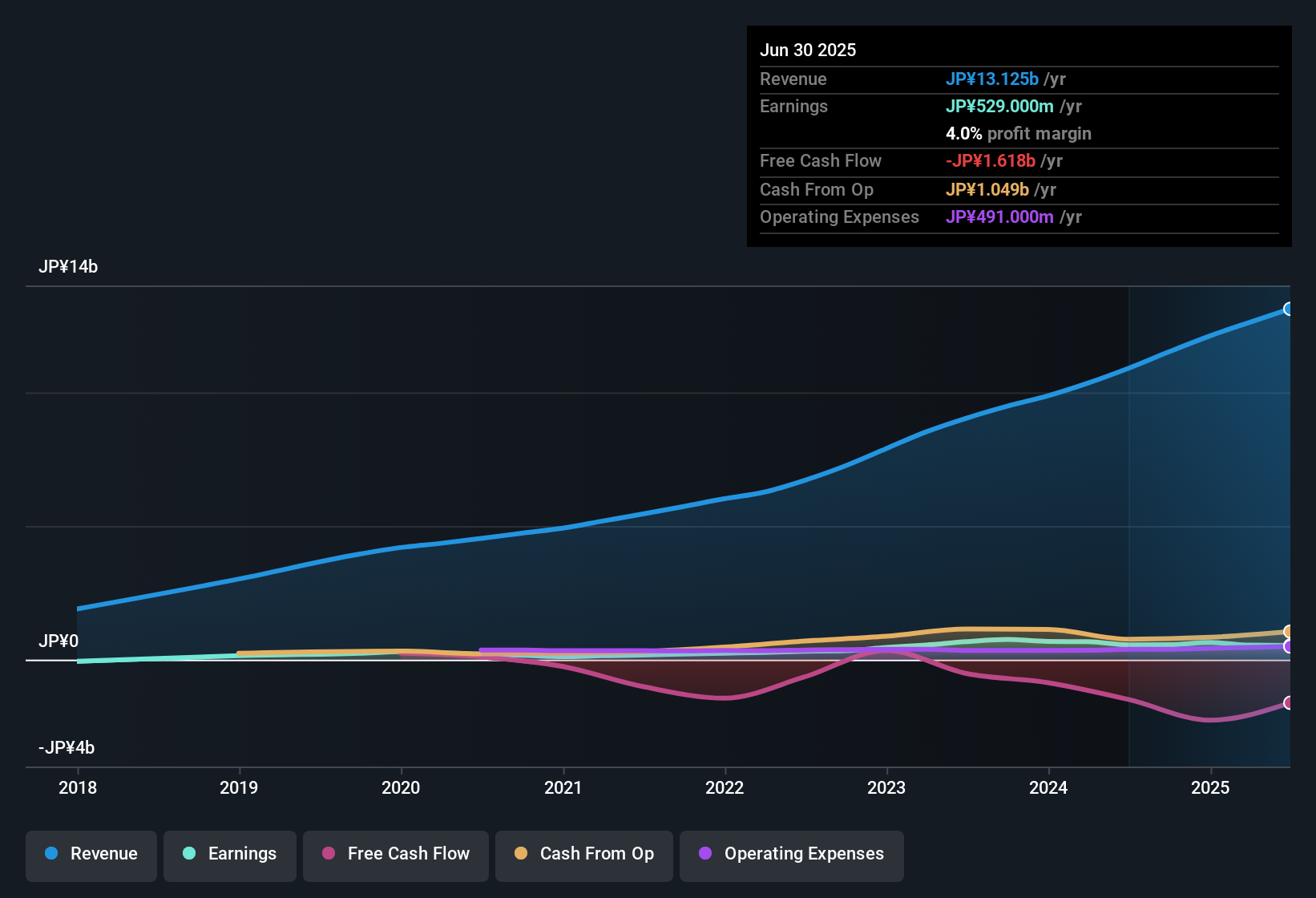The image size is (1316, 898).
Task: Click the teal Earnings legend dot
Action: click(x=189, y=854)
